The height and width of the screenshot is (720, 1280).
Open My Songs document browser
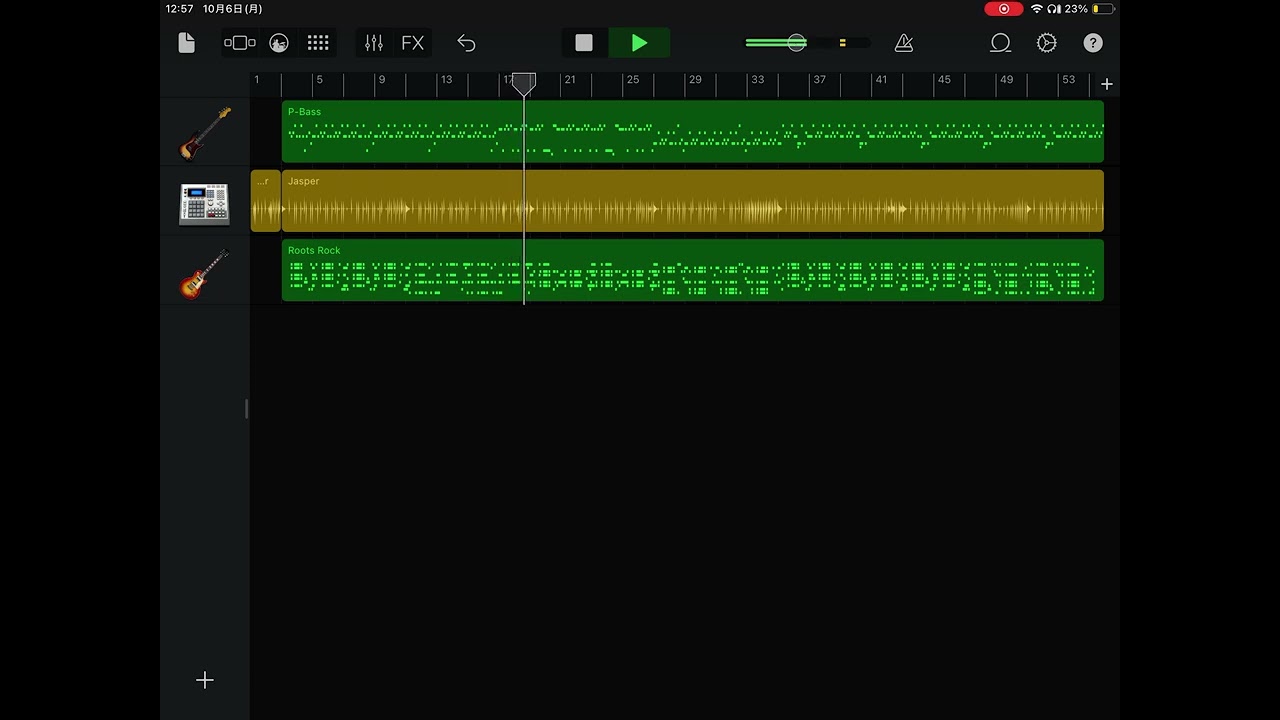(x=187, y=43)
